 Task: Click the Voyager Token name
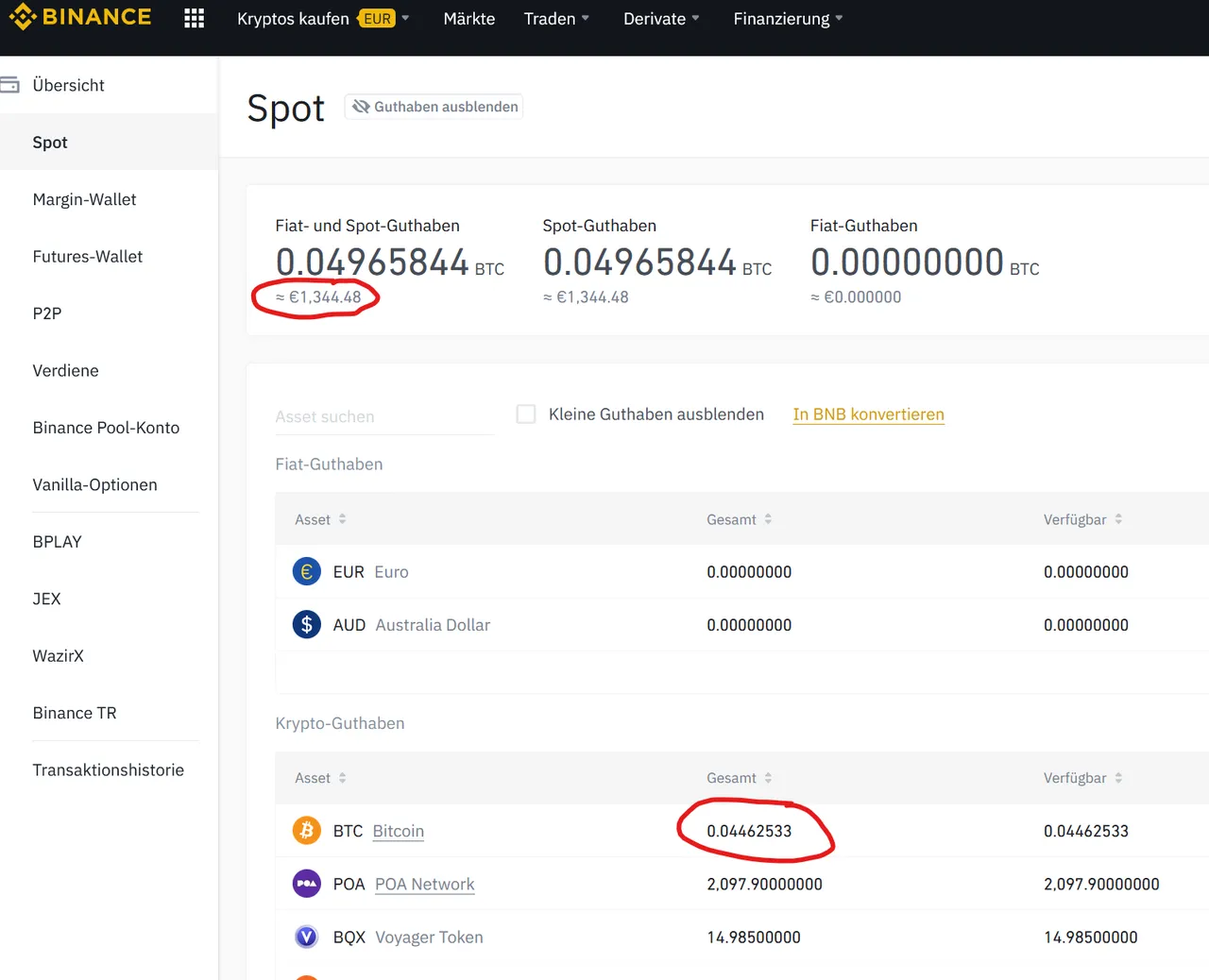click(x=429, y=937)
